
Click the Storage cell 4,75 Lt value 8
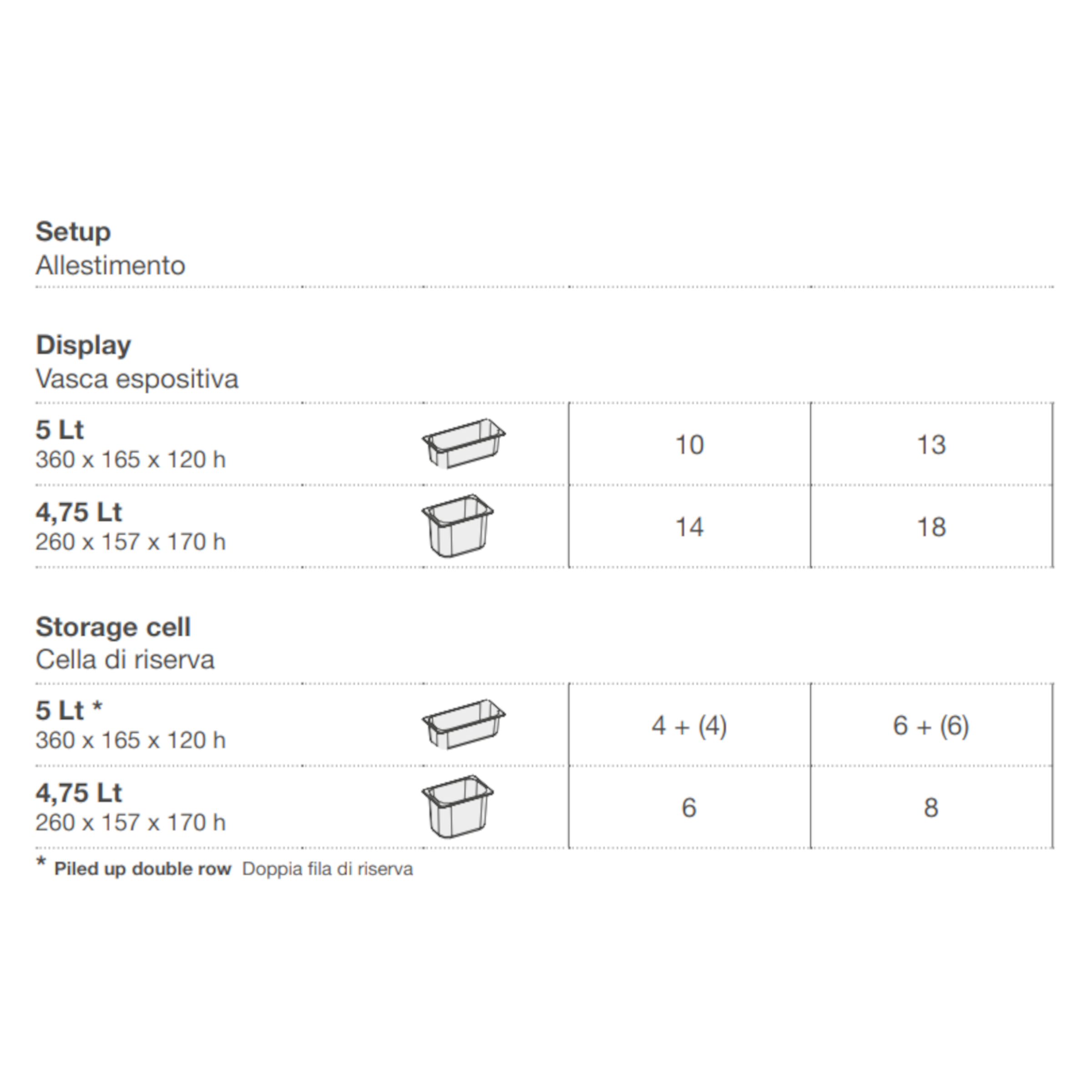[931, 808]
